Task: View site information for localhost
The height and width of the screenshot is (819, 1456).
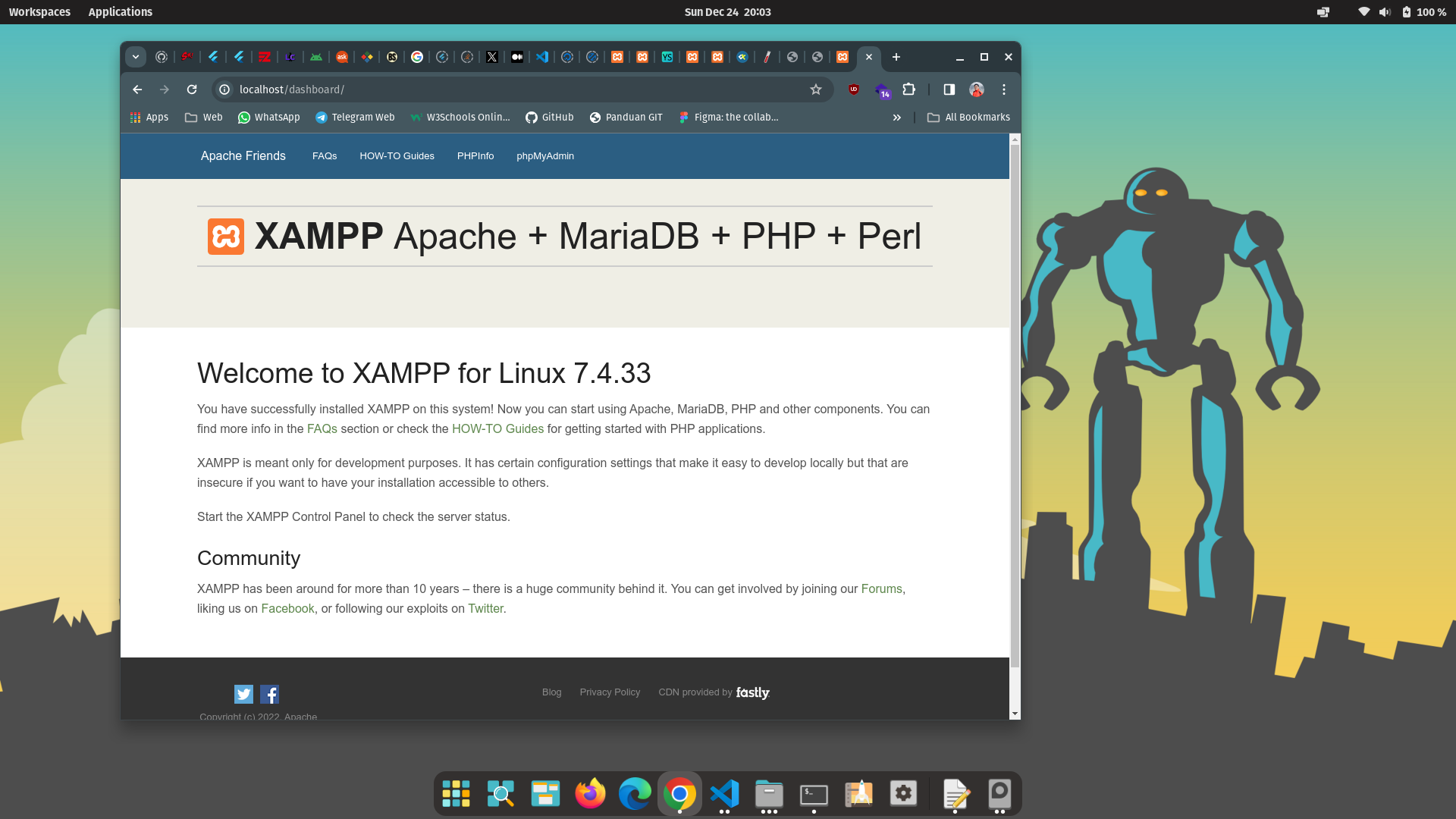Action: point(224,89)
